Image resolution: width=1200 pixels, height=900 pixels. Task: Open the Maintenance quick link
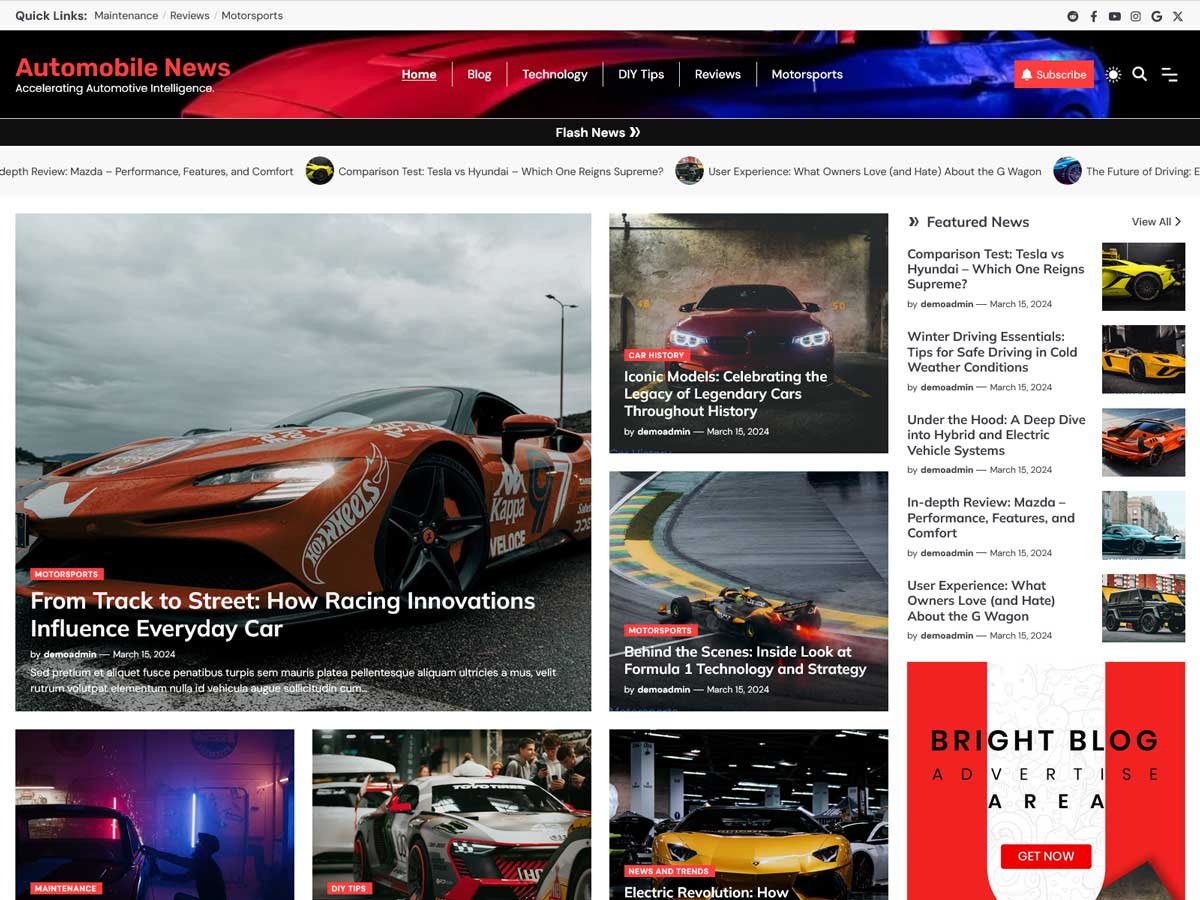click(x=126, y=16)
